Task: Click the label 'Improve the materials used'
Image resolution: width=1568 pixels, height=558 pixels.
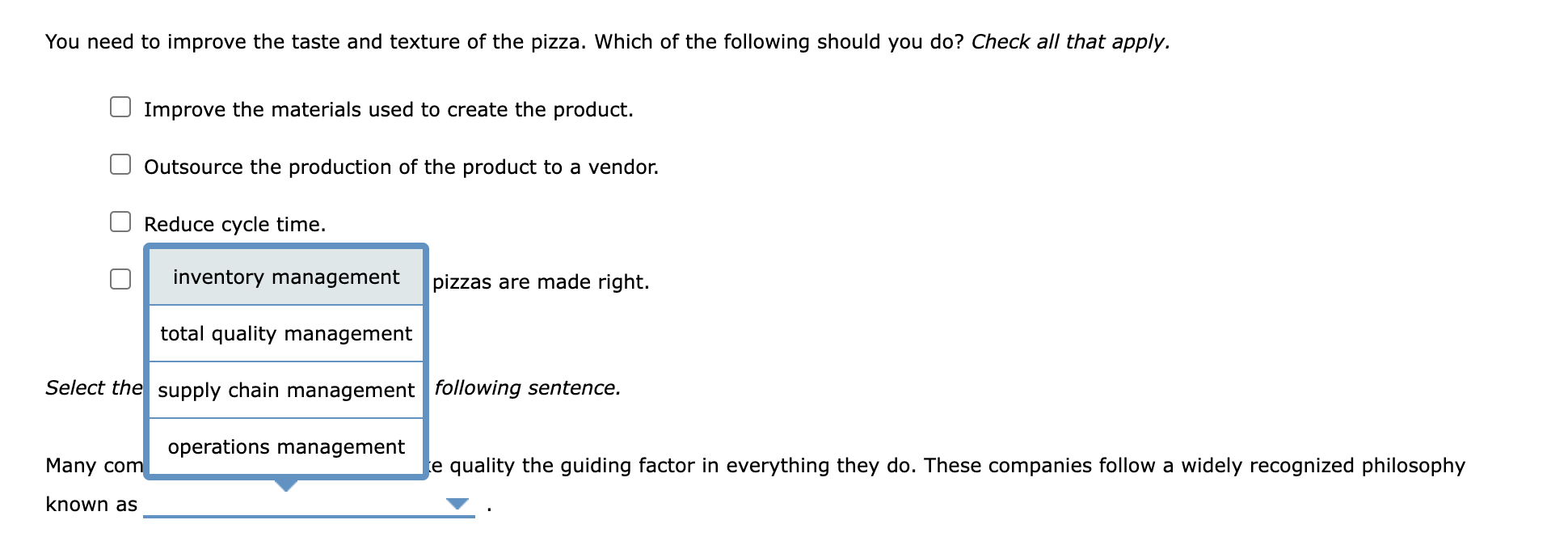Action: click(388, 109)
